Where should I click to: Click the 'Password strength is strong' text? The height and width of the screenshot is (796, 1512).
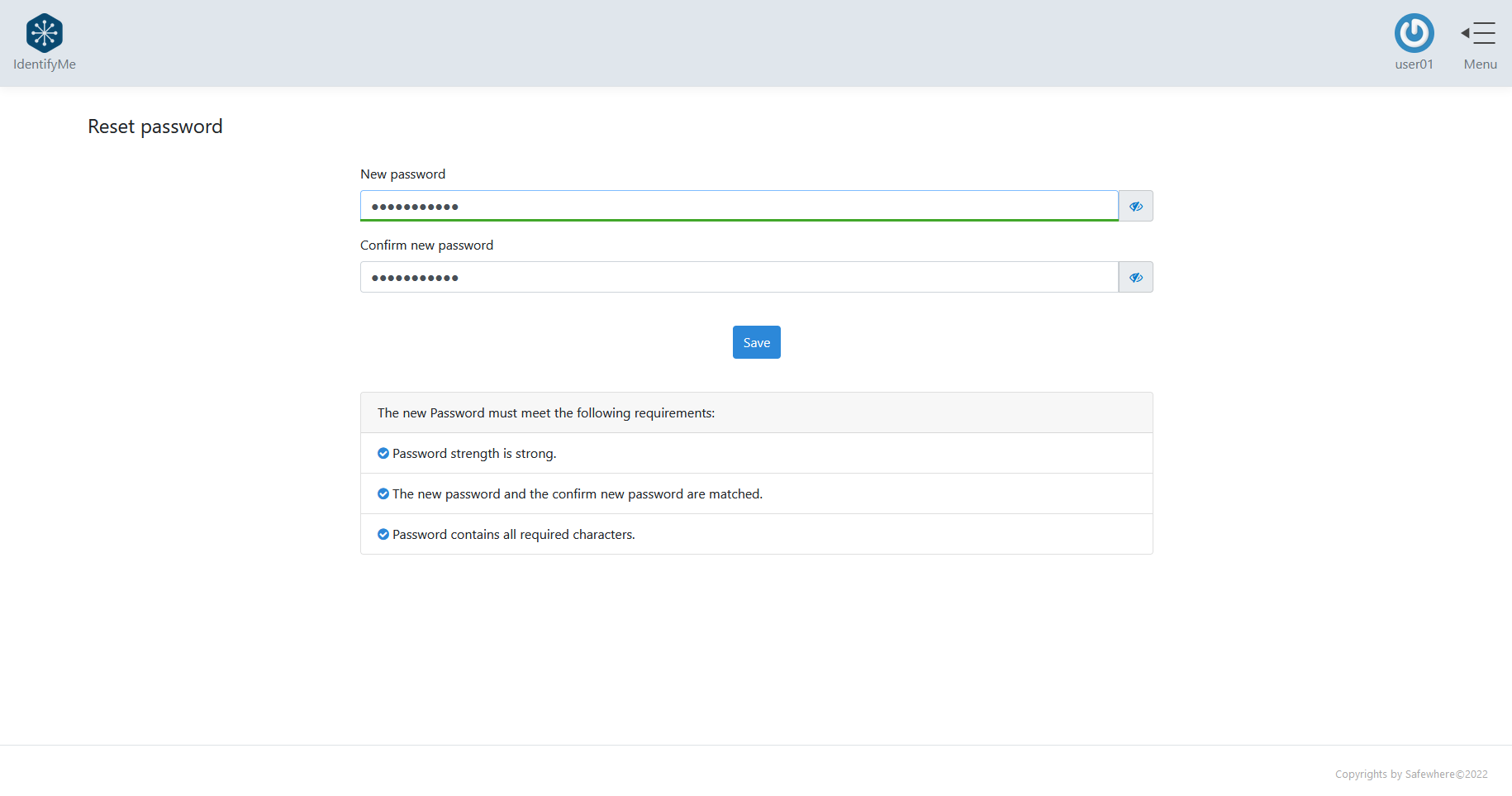pos(474,454)
